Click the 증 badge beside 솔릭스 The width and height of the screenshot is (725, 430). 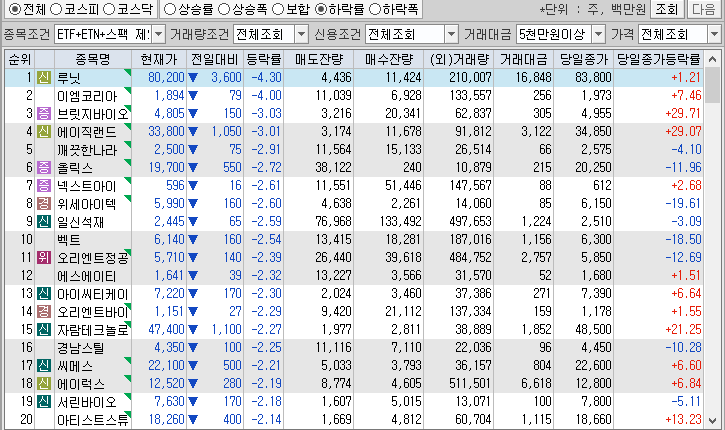tap(44, 167)
